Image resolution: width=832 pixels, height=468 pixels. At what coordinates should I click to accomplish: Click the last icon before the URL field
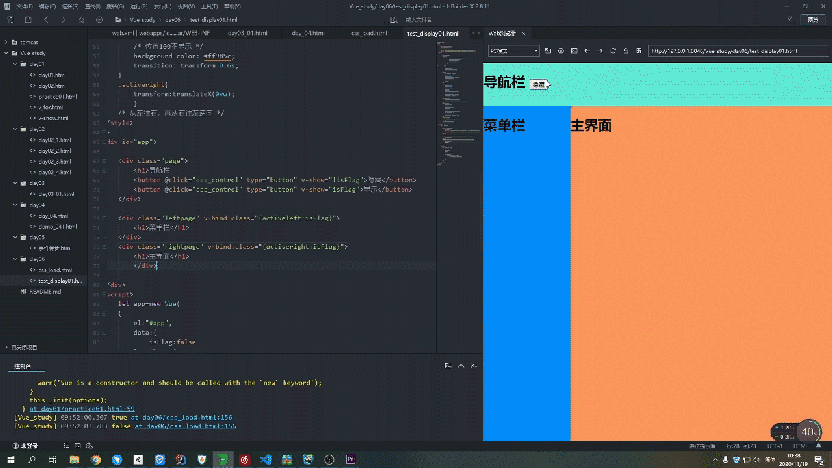638,51
